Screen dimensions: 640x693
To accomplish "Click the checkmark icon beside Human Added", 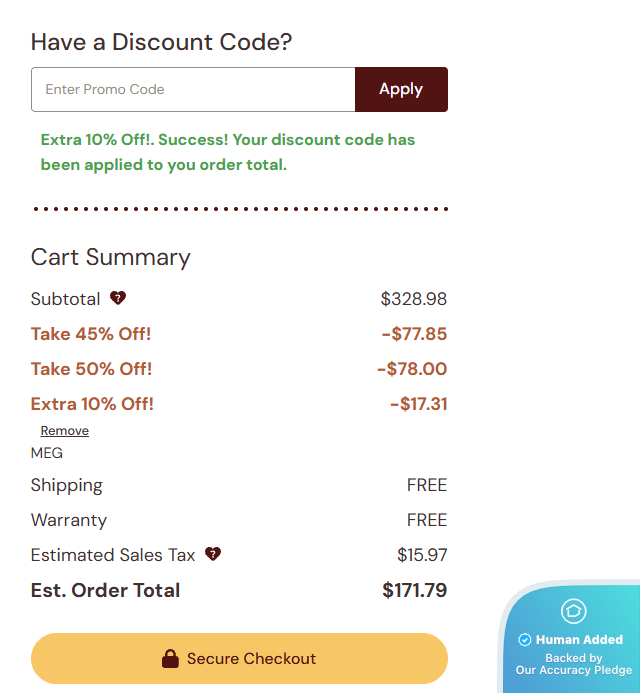I will click(x=525, y=640).
